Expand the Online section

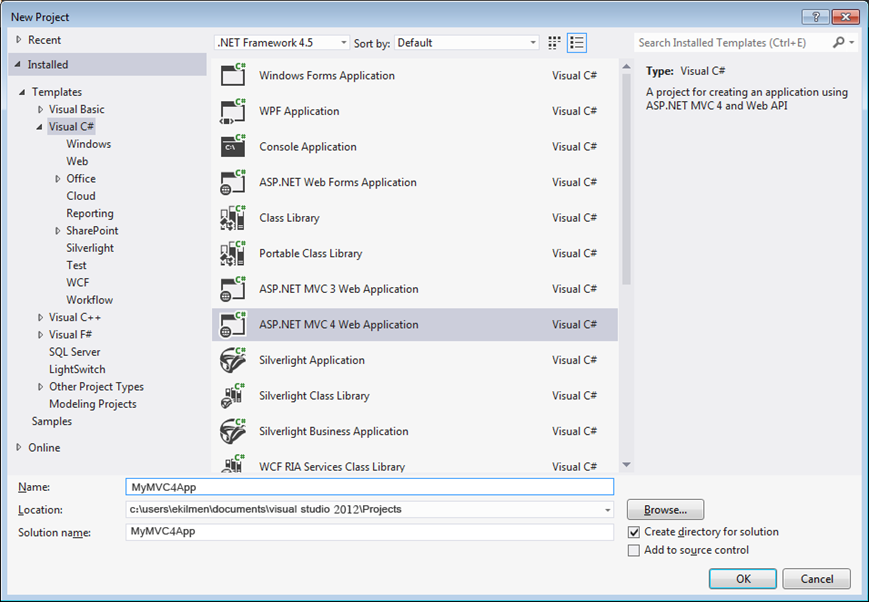click(x=19, y=447)
